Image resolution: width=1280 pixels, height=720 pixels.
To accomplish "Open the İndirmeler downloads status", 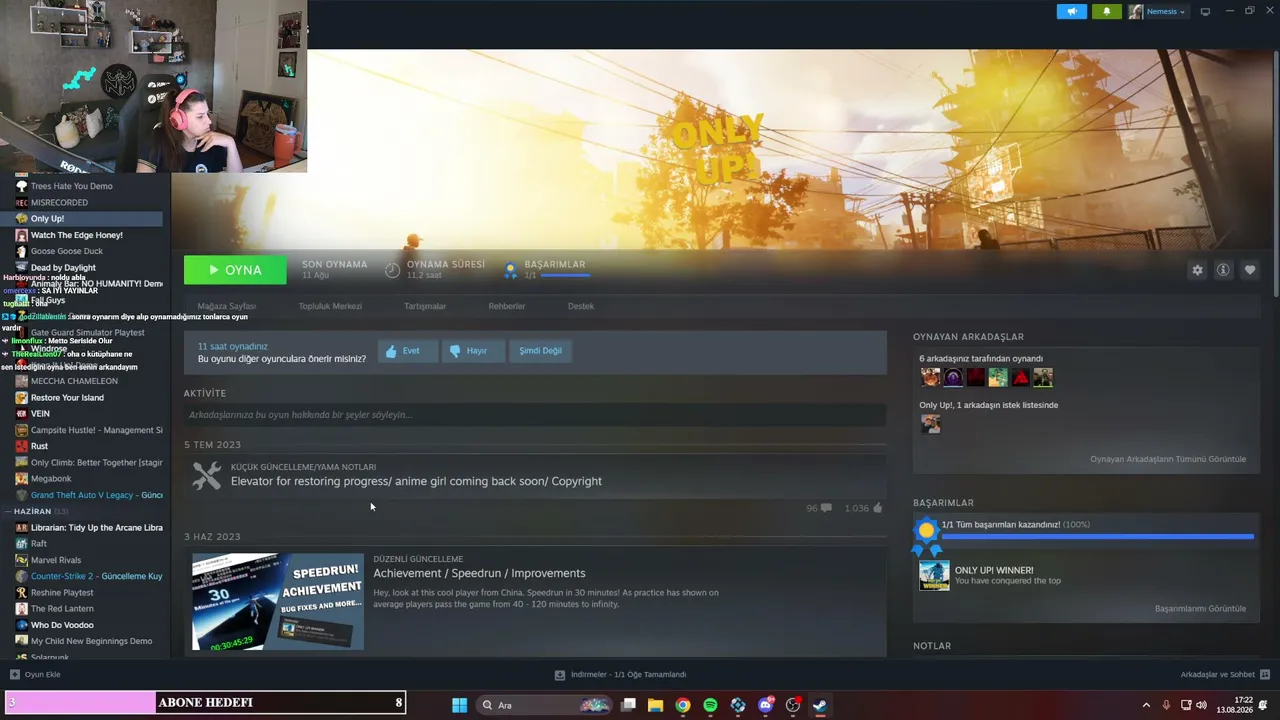I will (620, 674).
